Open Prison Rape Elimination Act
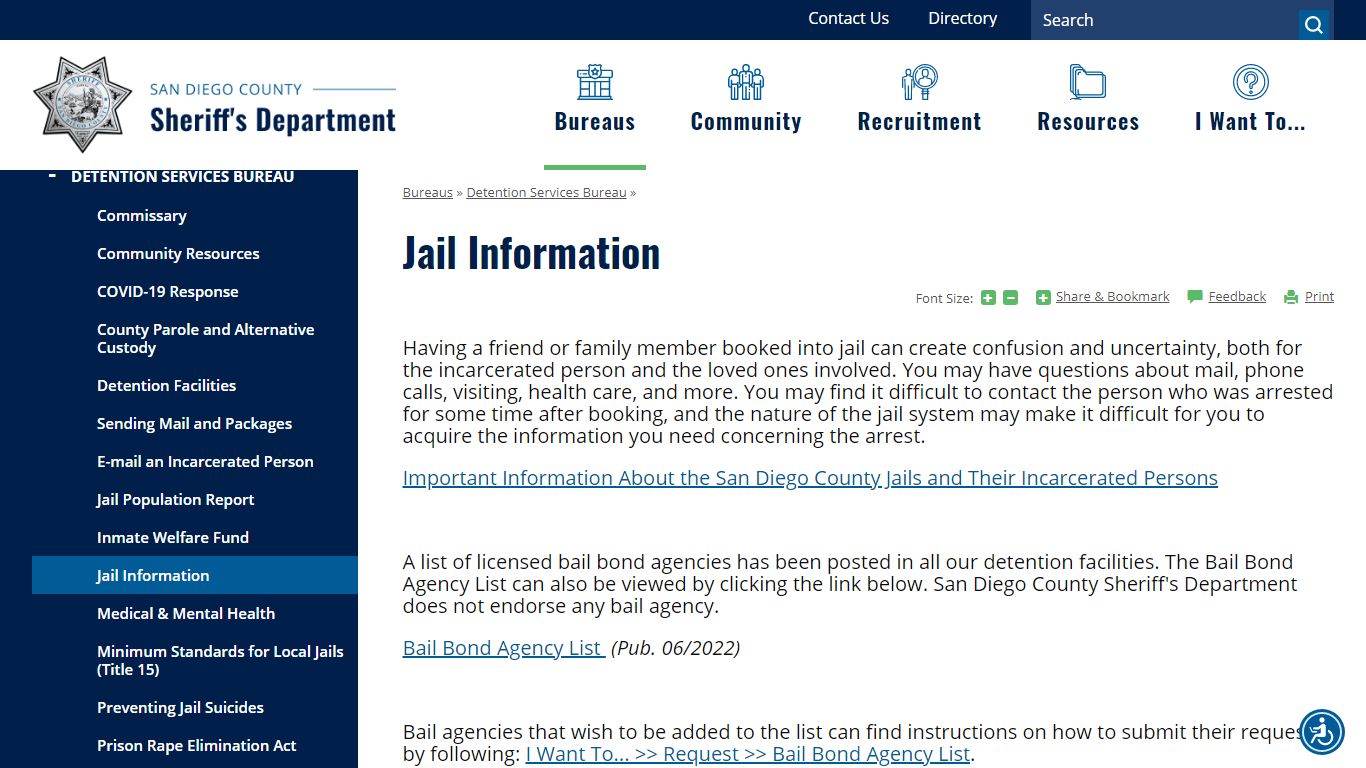 [x=197, y=745]
